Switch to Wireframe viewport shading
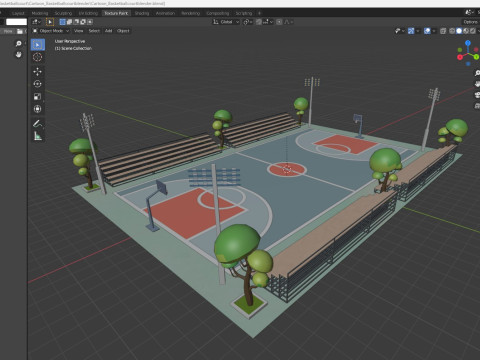 (x=452, y=31)
